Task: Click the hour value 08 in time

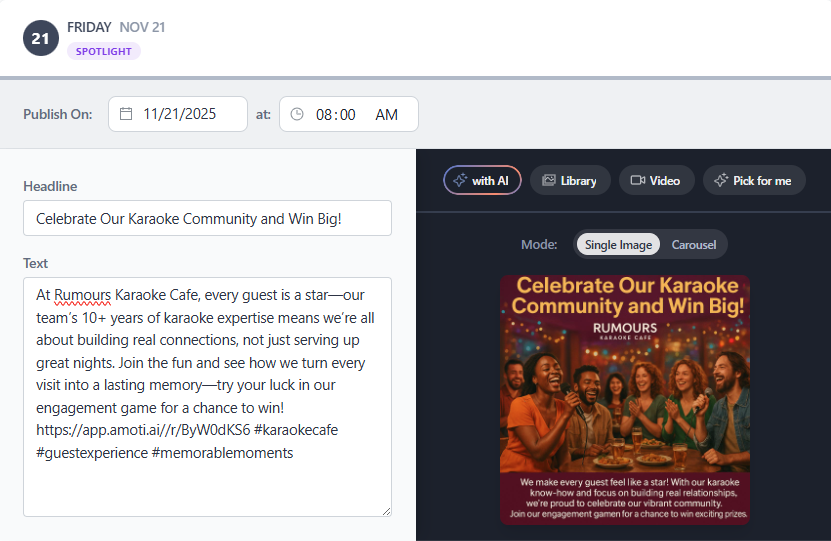Action: coord(324,115)
